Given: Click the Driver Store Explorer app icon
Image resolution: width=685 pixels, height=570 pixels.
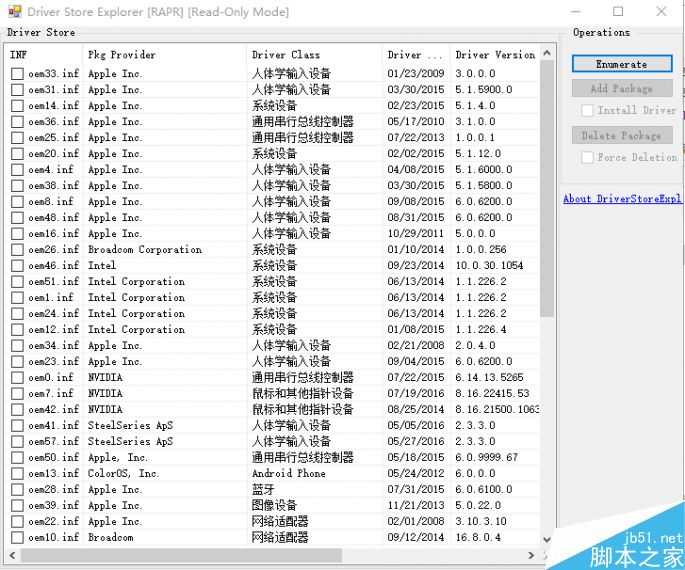Looking at the screenshot, I should click(12, 12).
